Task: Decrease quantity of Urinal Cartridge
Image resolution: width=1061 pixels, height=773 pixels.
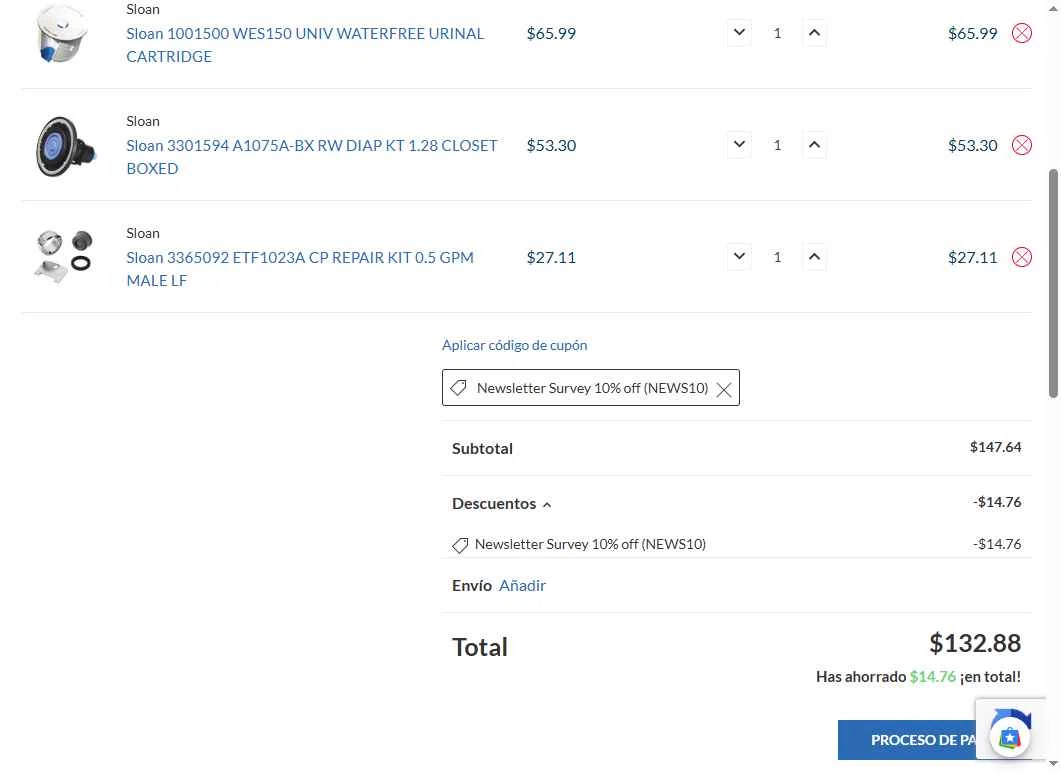Action: 739,32
